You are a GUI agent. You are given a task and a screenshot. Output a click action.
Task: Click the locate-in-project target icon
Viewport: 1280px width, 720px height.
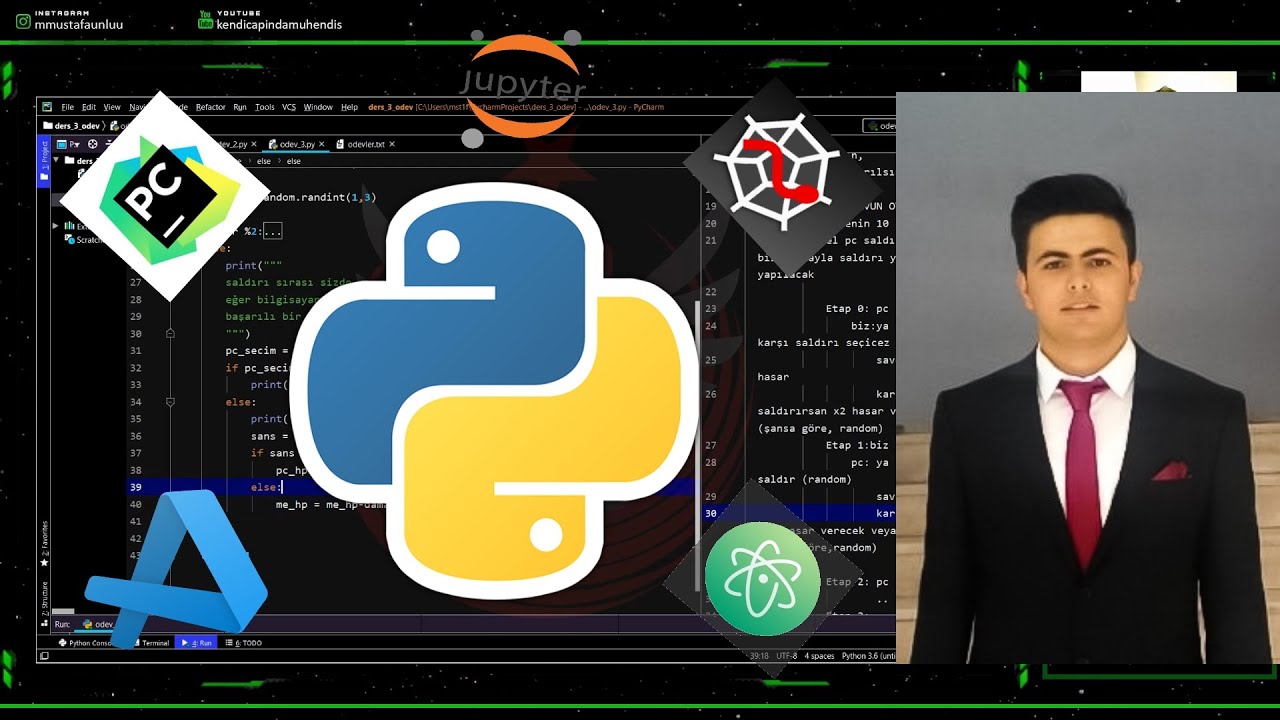pos(93,144)
